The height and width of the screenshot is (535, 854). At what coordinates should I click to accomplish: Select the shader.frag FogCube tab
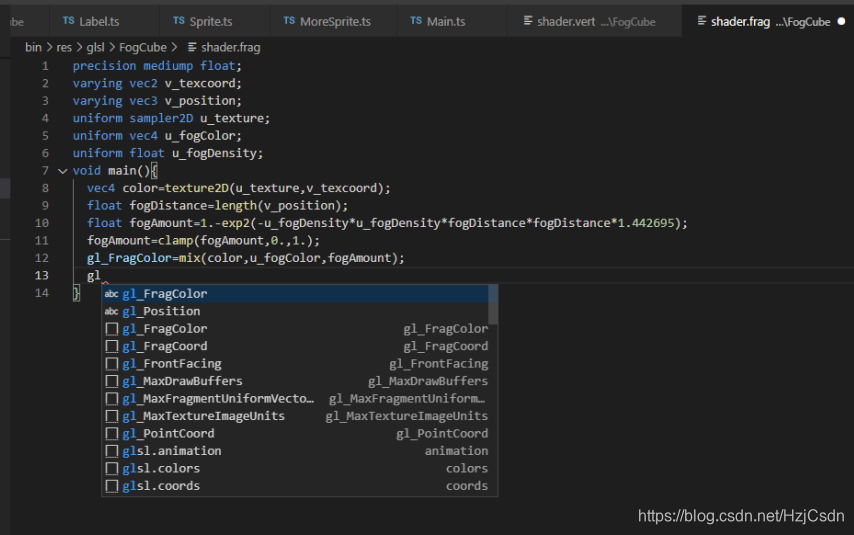click(x=768, y=22)
